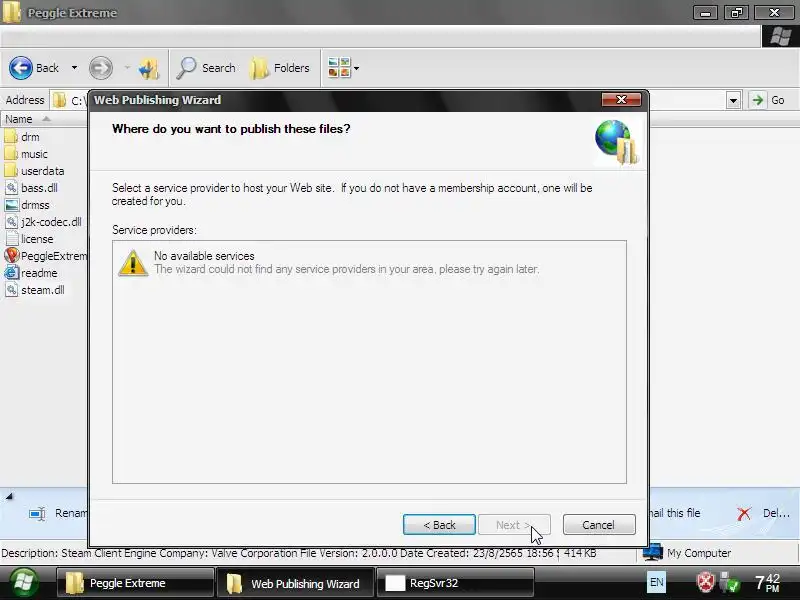
Task: Click Back button in Web Publishing Wizard
Action: point(439,524)
